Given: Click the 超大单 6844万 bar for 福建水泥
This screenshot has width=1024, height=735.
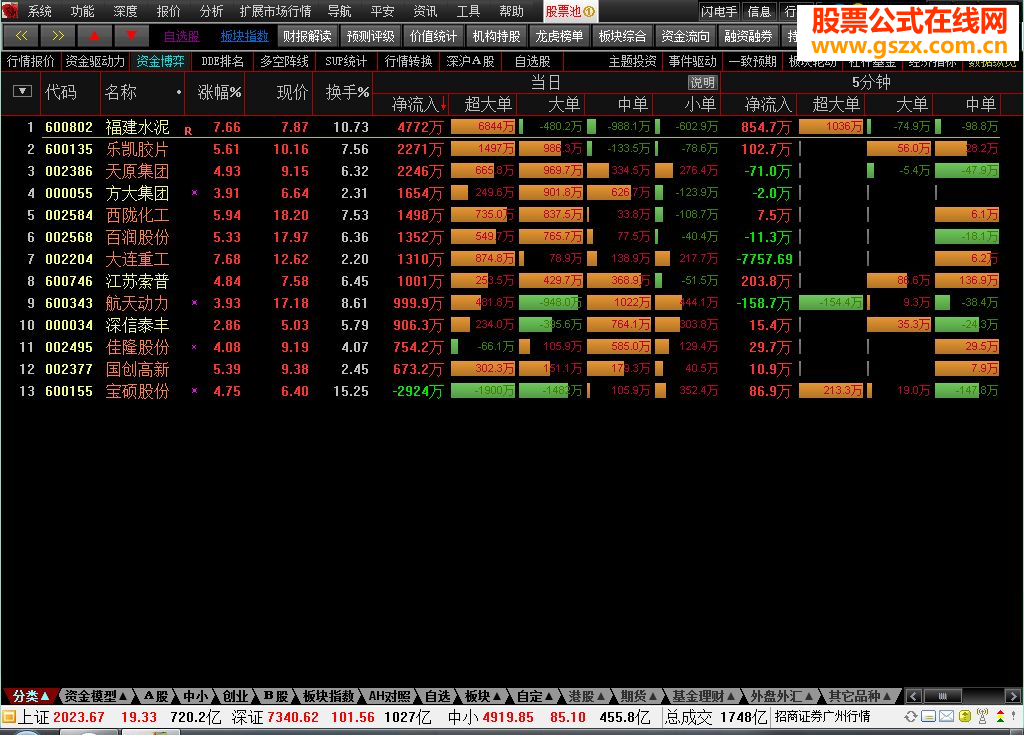Looking at the screenshot, I should (483, 126).
